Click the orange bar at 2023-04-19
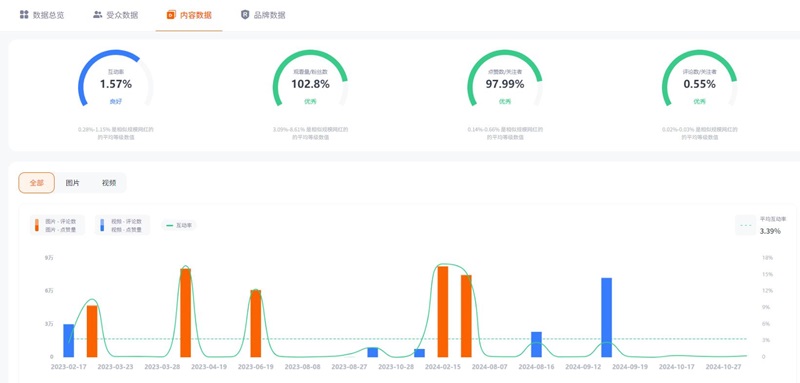 tap(186, 313)
